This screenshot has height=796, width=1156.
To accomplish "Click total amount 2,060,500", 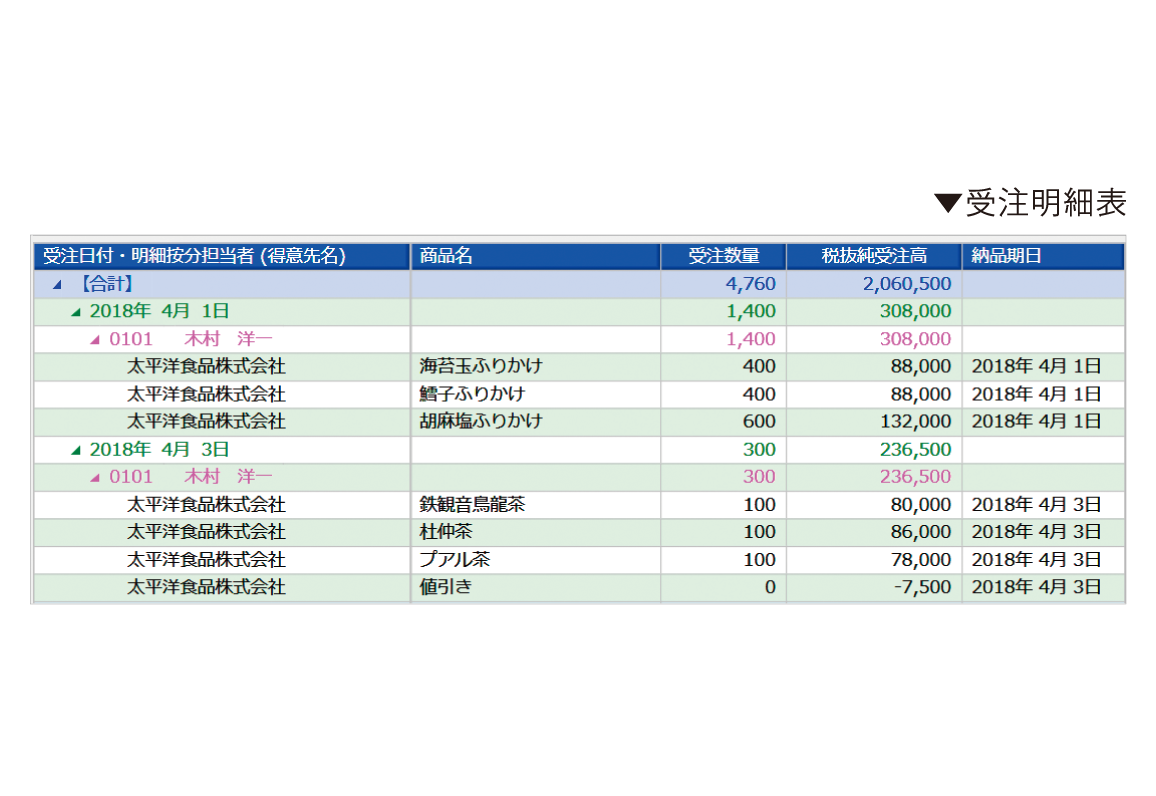I will [907, 284].
